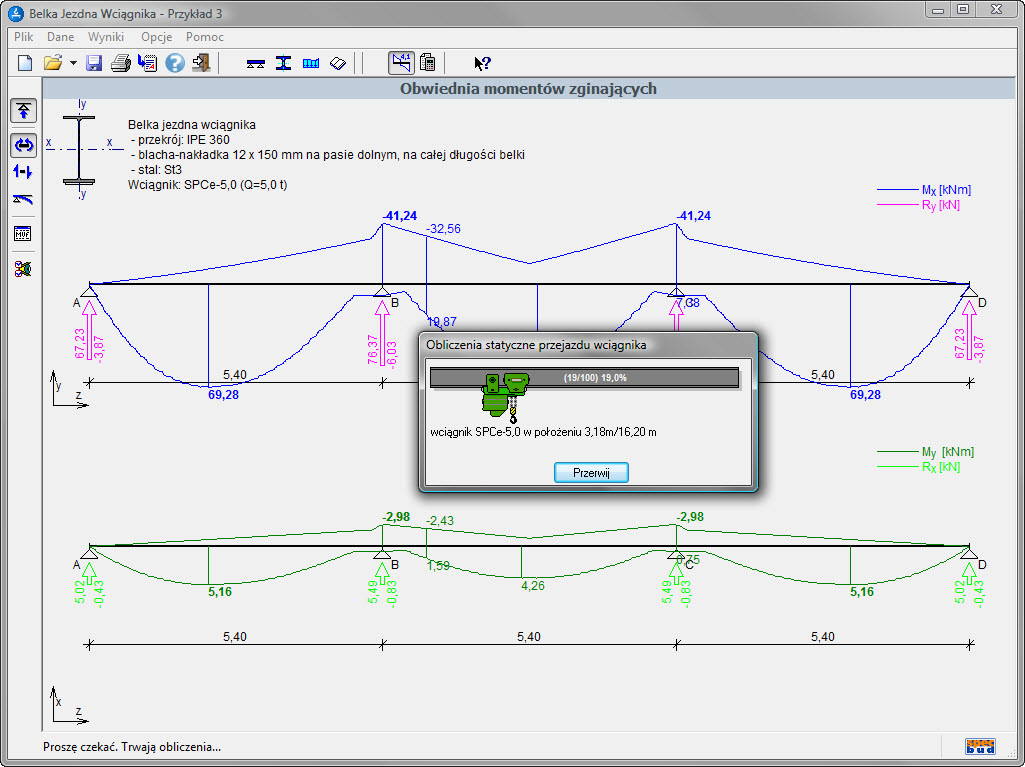Toggle the support reactions display button
This screenshot has height=767, width=1025.
(x=23, y=111)
